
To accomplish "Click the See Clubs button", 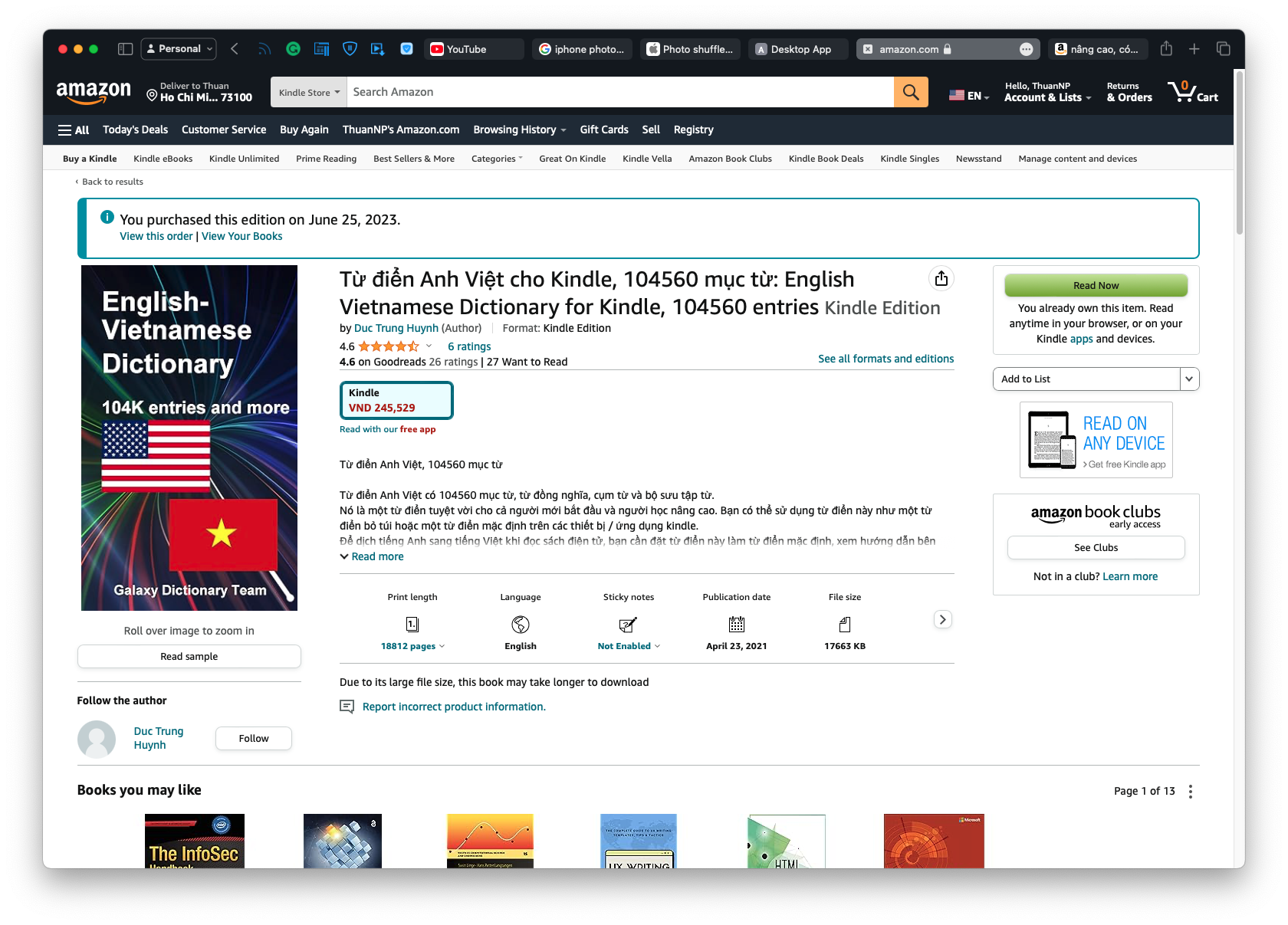I will coord(1096,547).
